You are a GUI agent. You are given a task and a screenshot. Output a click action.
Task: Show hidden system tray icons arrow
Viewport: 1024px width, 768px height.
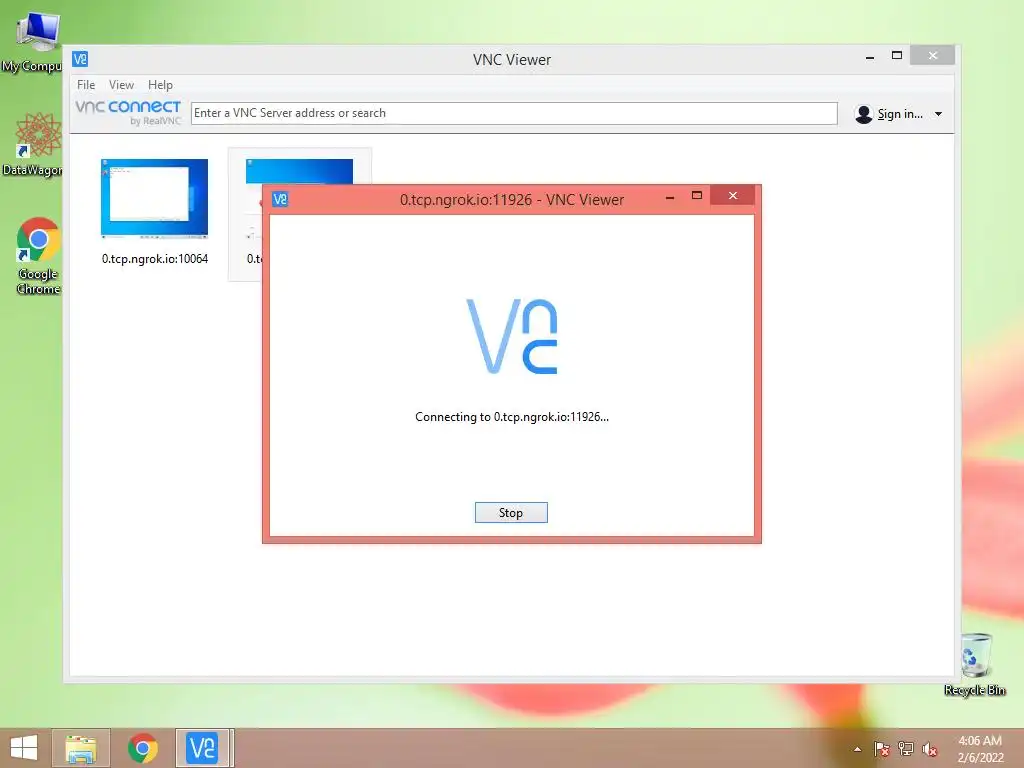coord(857,749)
